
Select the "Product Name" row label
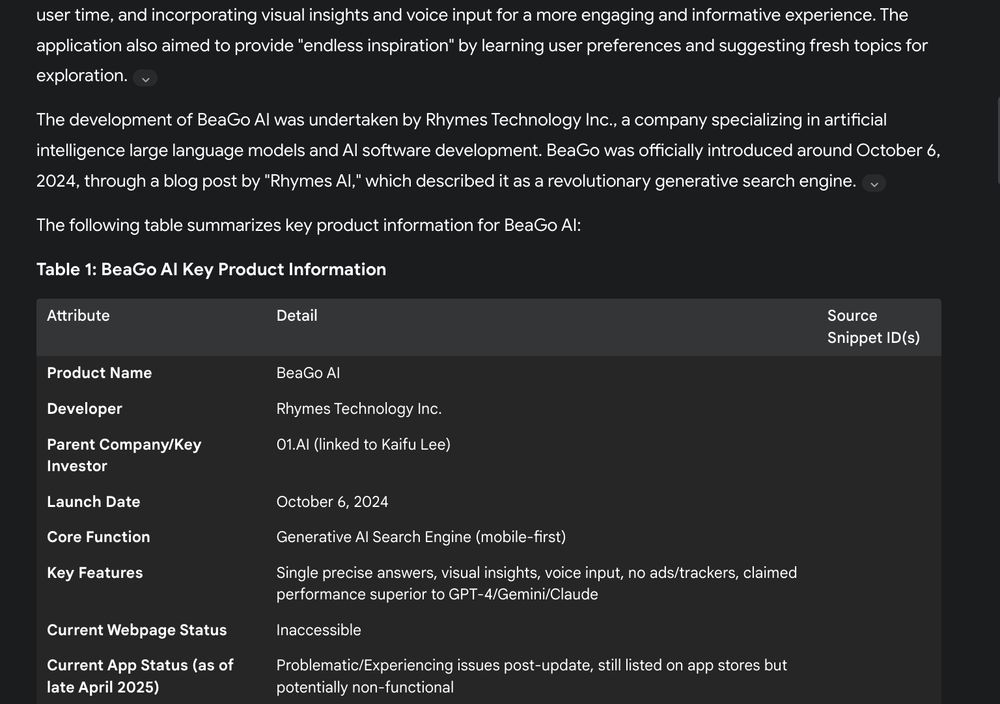point(99,373)
